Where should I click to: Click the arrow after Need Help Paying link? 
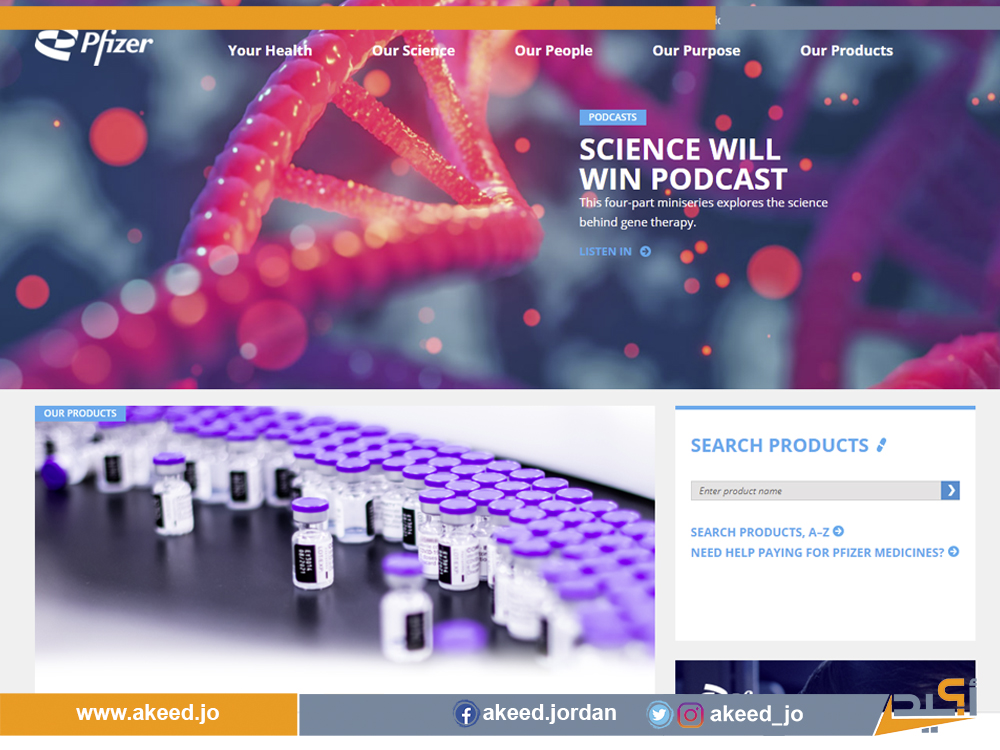953,552
